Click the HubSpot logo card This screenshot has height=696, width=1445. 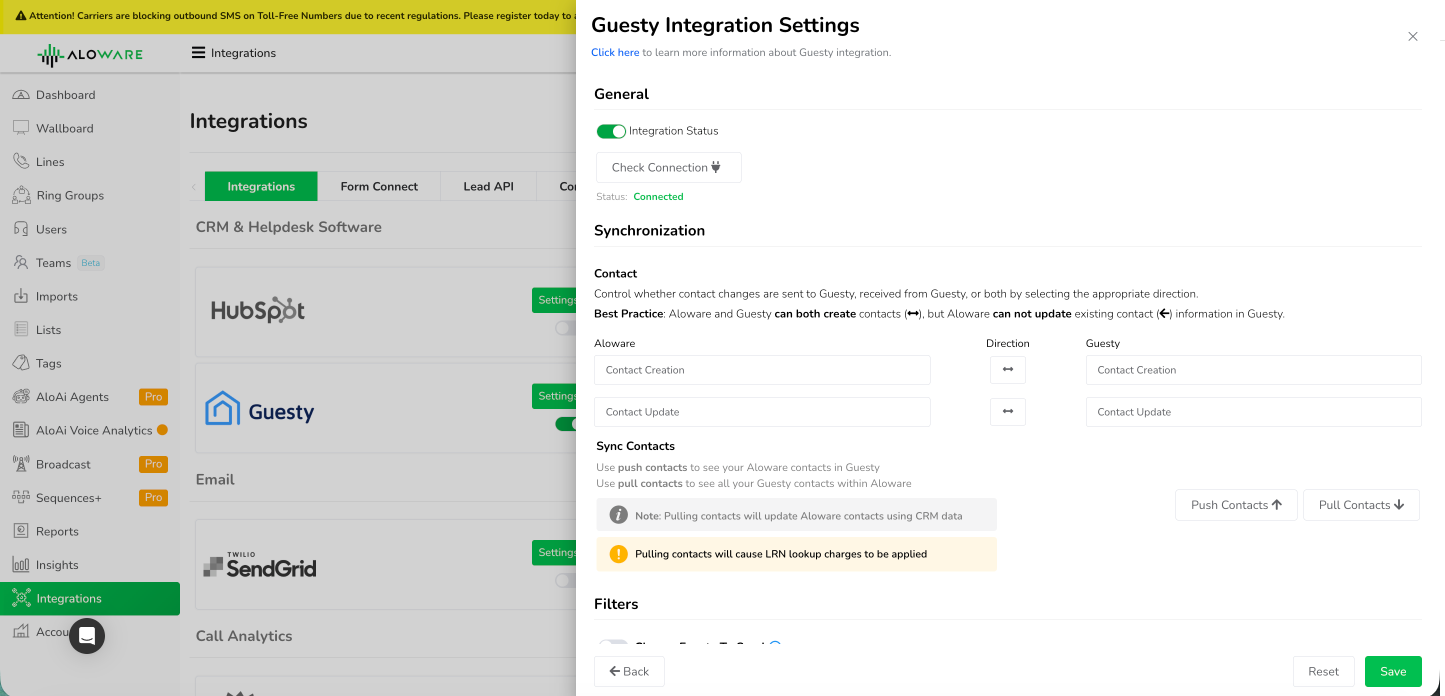(258, 311)
